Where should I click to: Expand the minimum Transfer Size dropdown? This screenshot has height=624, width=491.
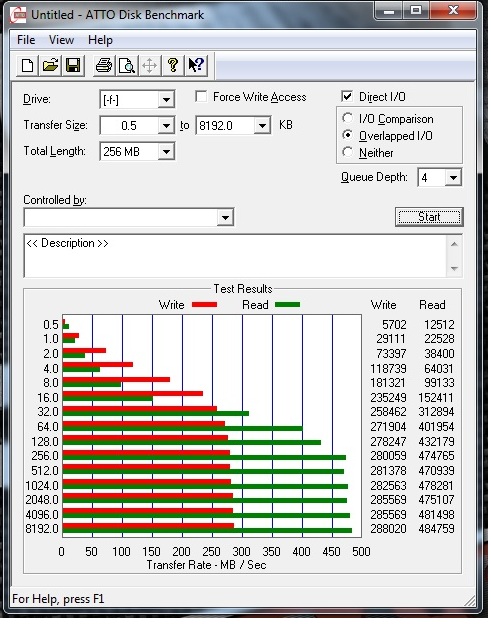click(x=166, y=126)
